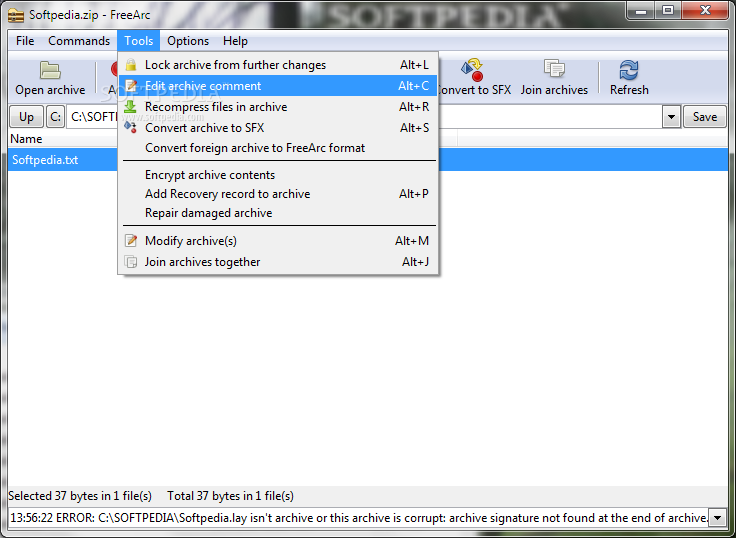Expand the path history dropdown arrow
This screenshot has width=736, height=538.
671,116
